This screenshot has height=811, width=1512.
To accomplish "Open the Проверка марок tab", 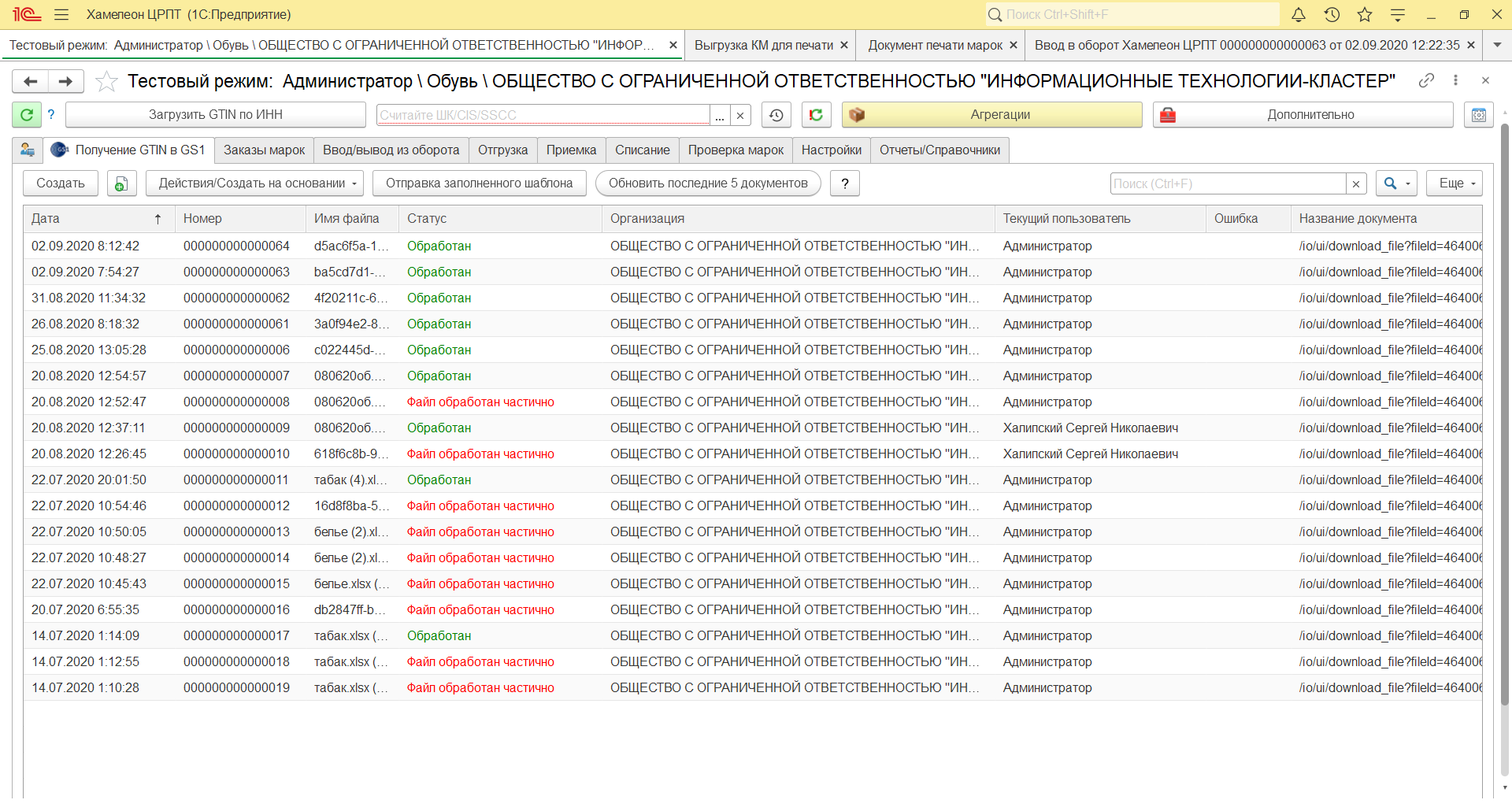I will [x=736, y=150].
